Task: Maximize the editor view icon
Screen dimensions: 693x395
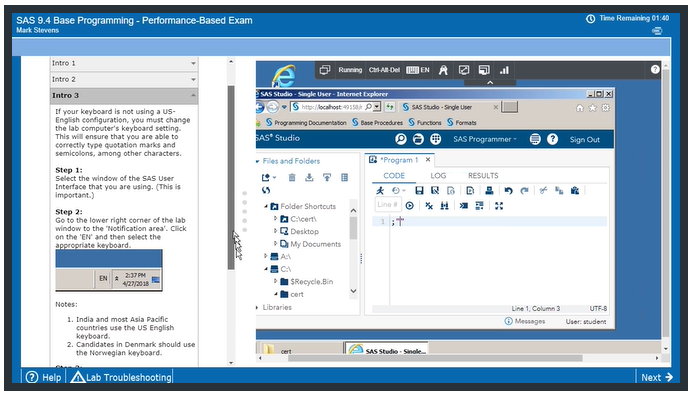Action: pyautogui.click(x=499, y=205)
